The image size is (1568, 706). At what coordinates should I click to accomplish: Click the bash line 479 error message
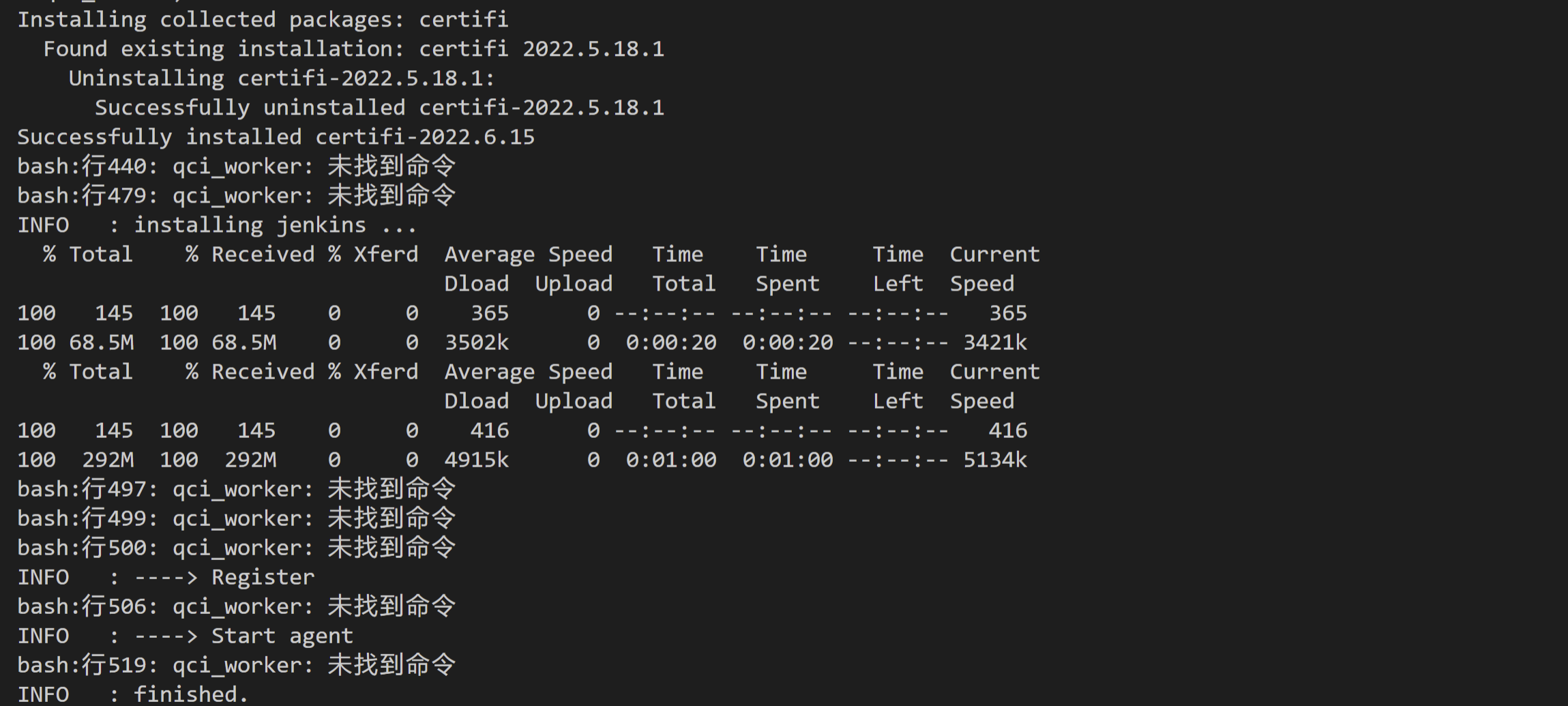[236, 196]
